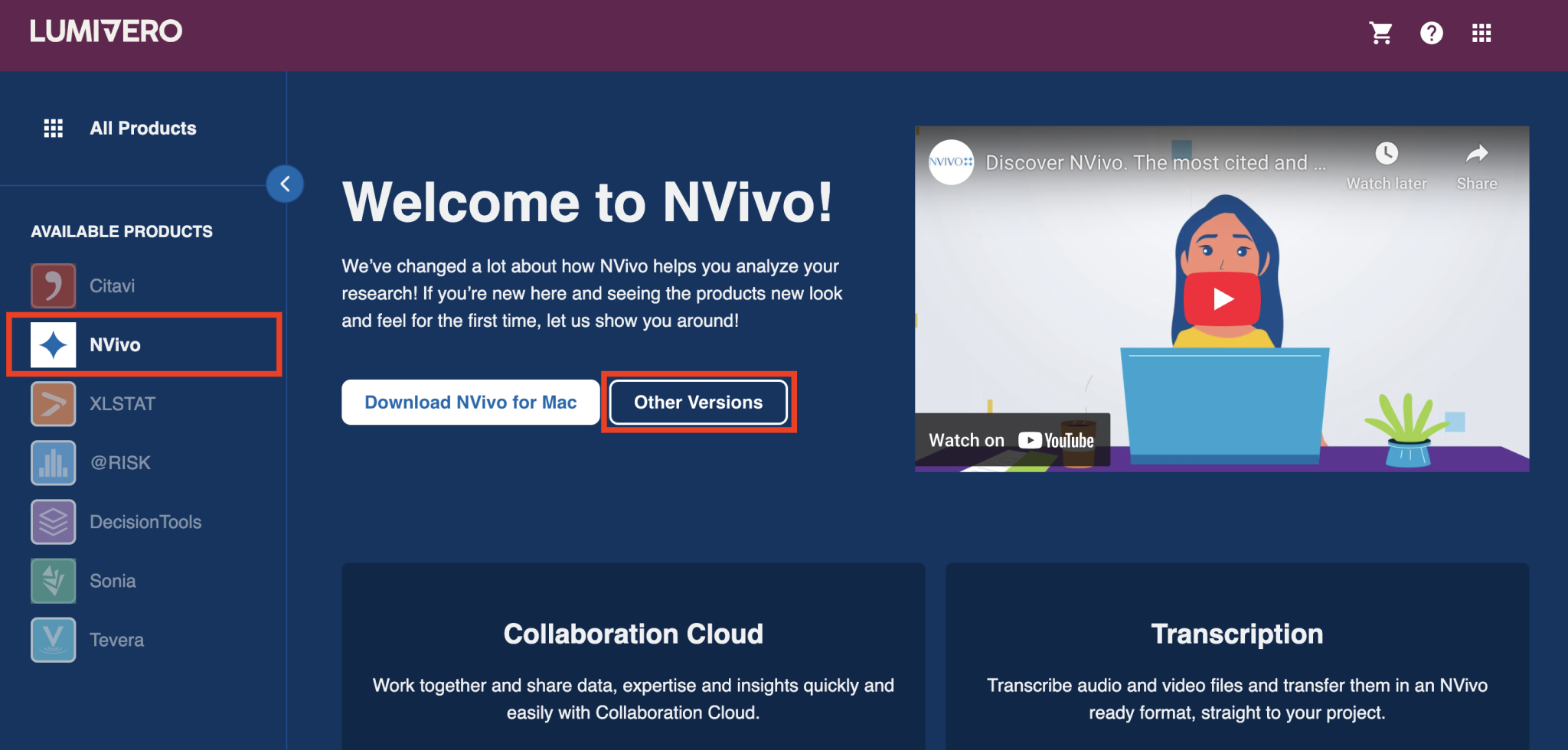
Task: Select the Citavi product icon
Action: coord(53,285)
